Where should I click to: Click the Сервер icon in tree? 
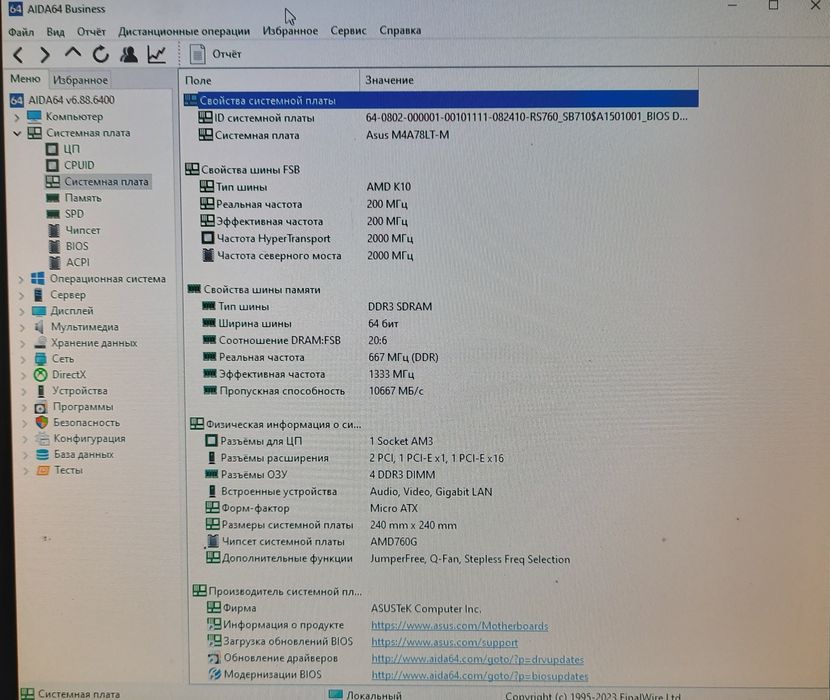tap(38, 294)
